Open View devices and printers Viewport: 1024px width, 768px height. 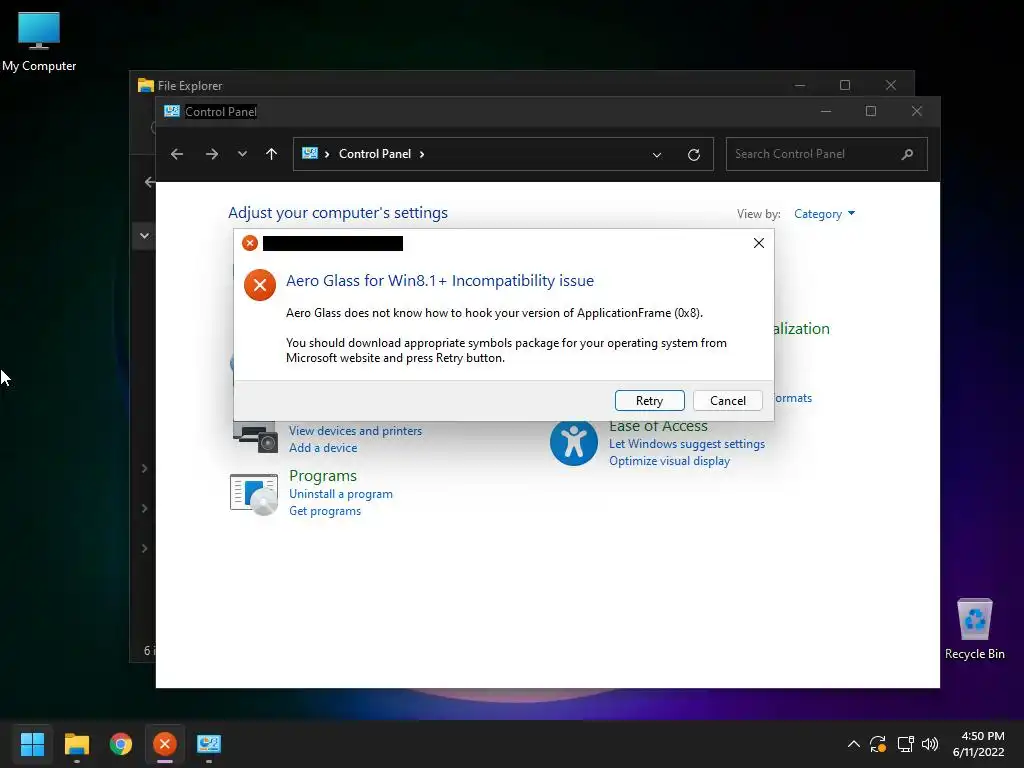[355, 431]
